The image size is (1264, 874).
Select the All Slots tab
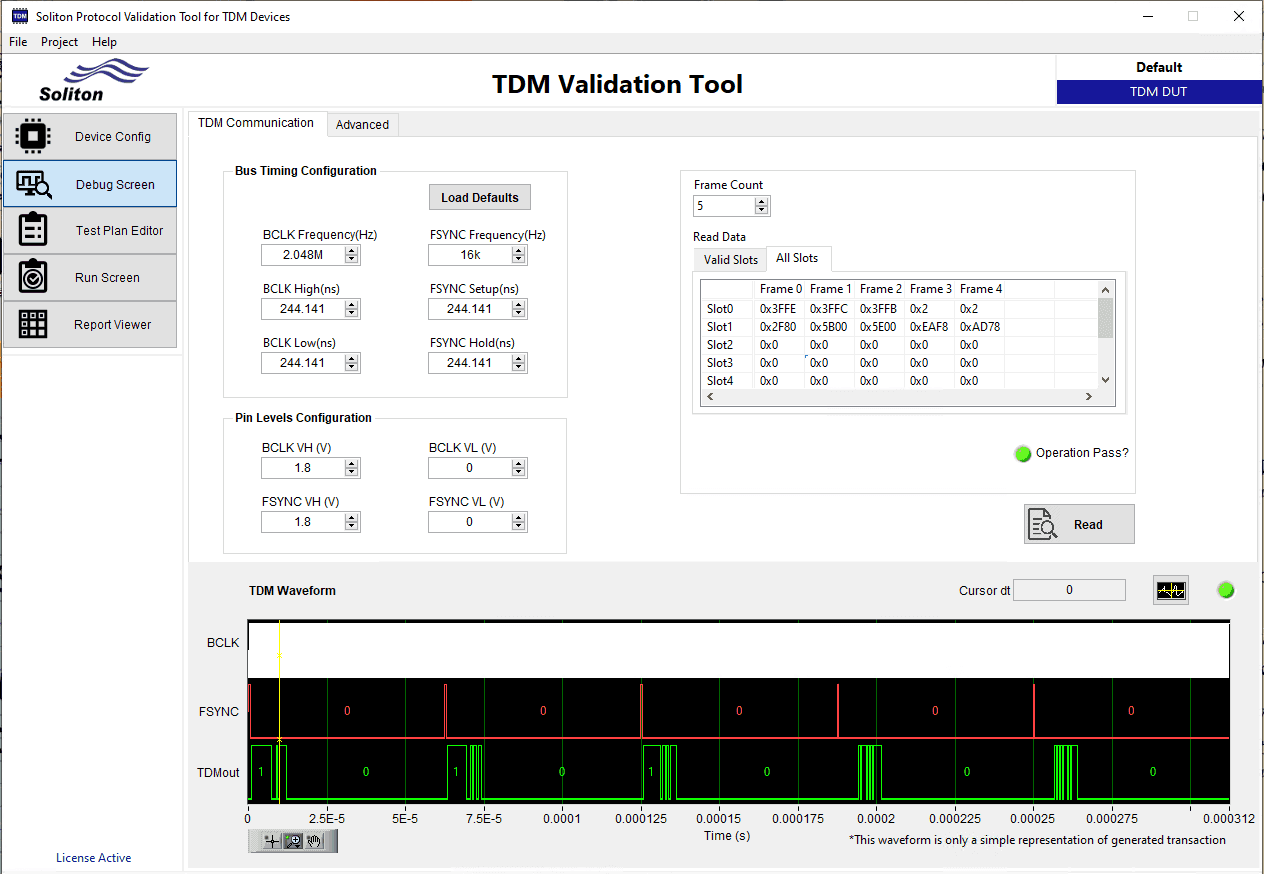[x=797, y=258]
